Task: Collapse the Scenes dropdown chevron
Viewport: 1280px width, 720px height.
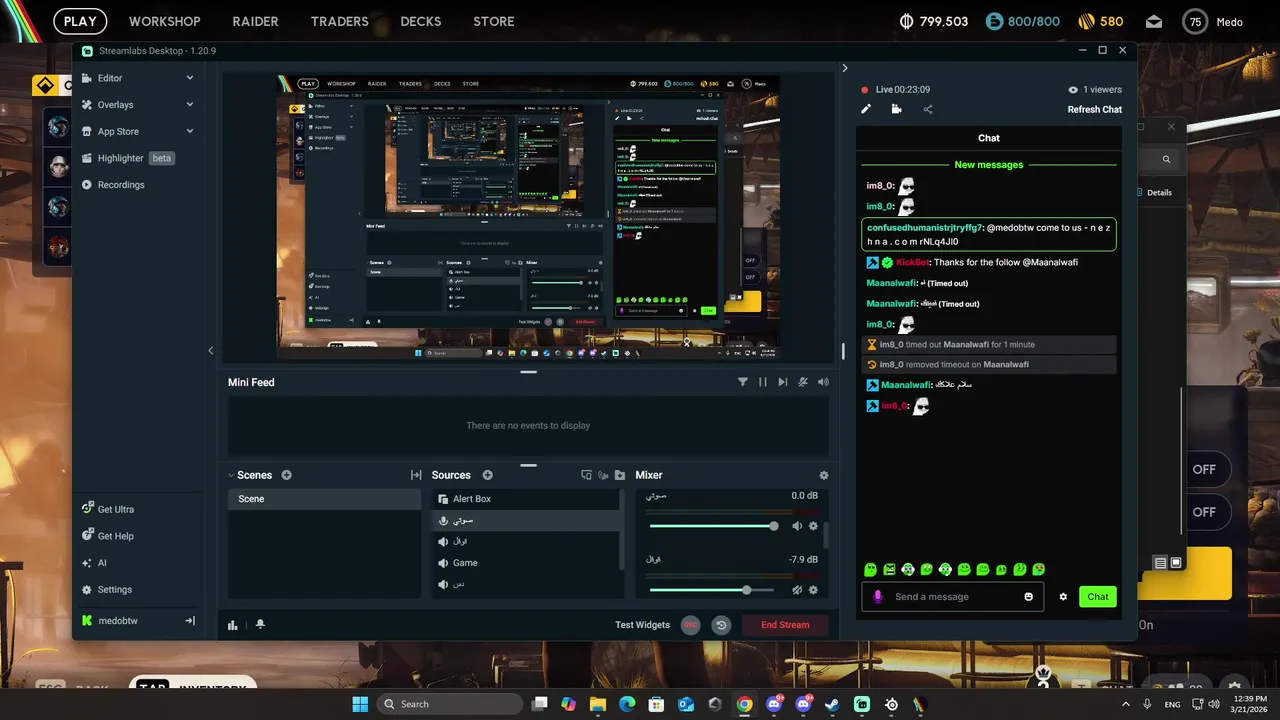Action: pos(231,475)
